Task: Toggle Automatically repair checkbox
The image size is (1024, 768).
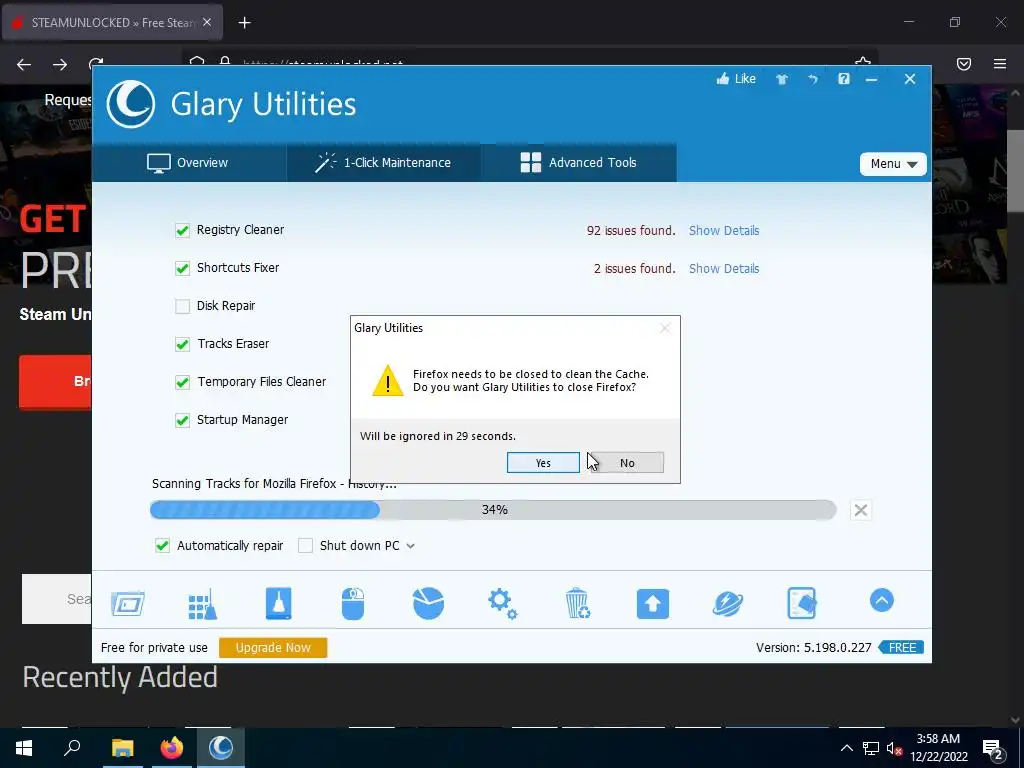Action: tap(162, 545)
